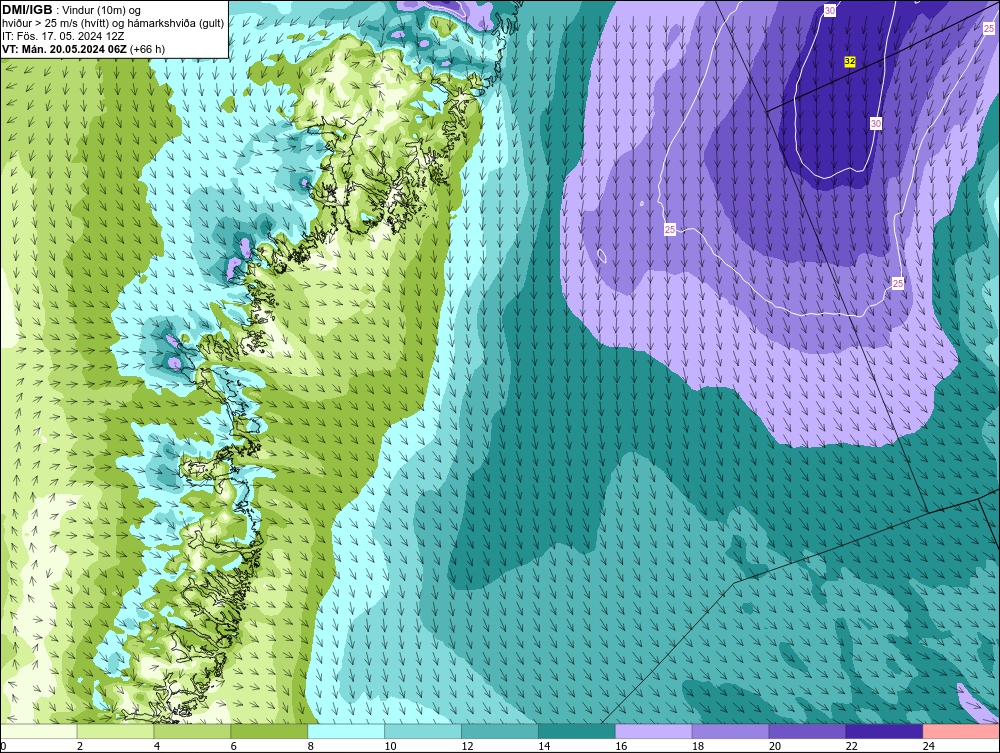The height and width of the screenshot is (753, 1000).
Task: Click the 22–24 m/s dark indigo legend swatch
Action: coord(884,731)
